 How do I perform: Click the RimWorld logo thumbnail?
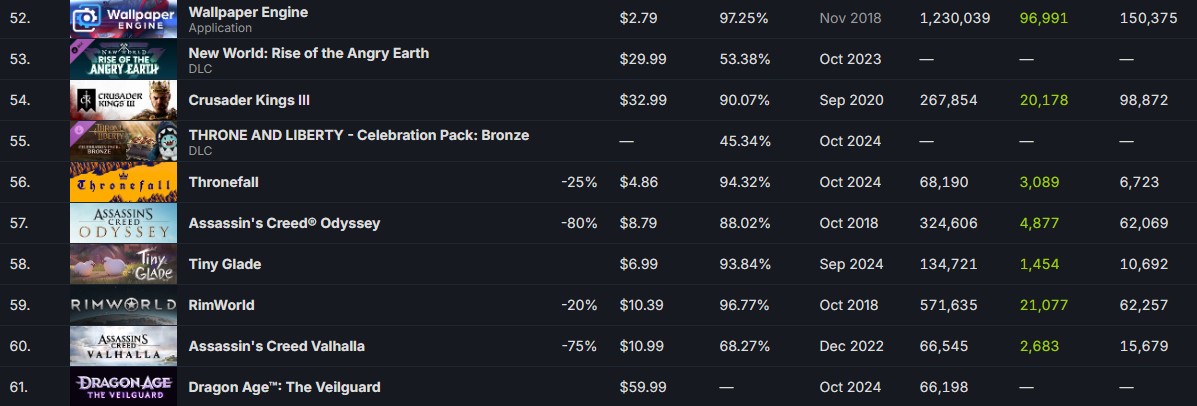[x=124, y=305]
